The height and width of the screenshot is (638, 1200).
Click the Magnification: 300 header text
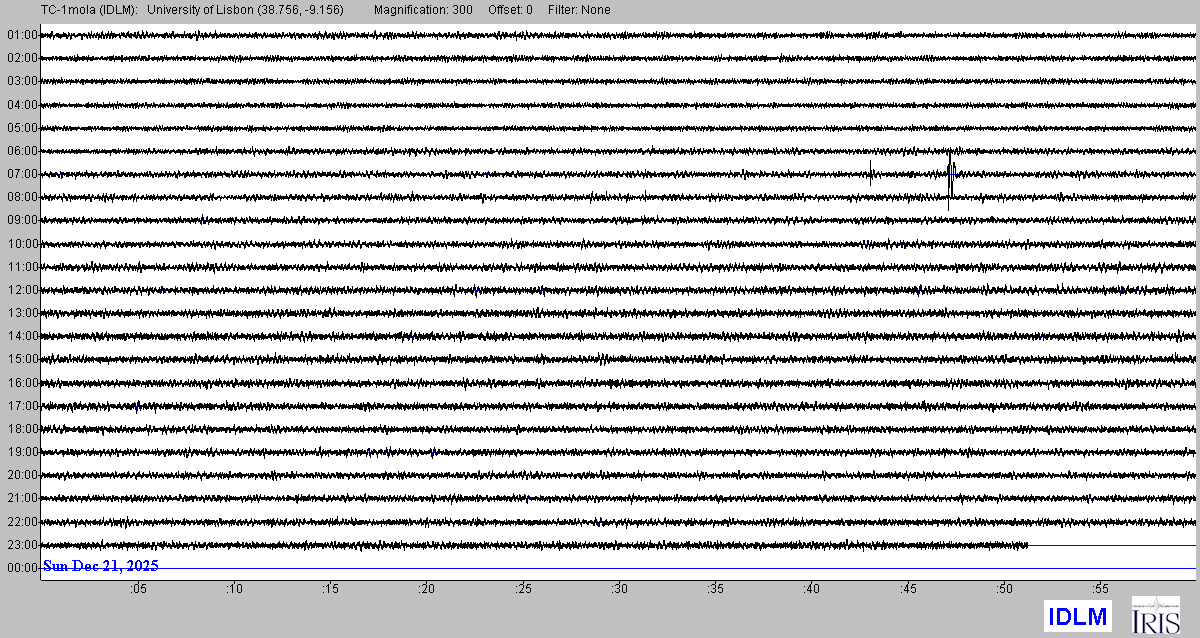click(423, 10)
